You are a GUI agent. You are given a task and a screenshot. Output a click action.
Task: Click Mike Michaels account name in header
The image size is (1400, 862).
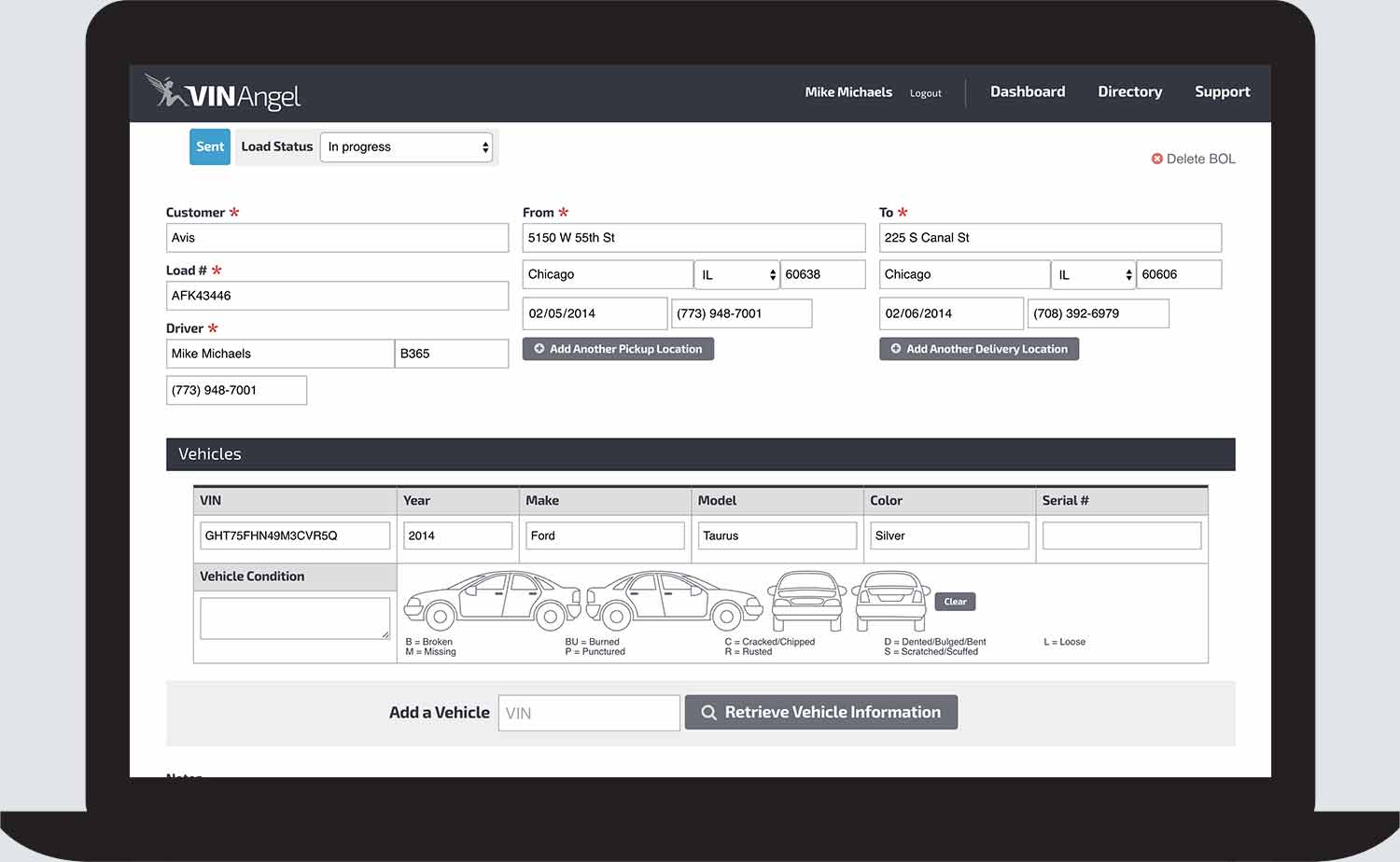tap(847, 91)
